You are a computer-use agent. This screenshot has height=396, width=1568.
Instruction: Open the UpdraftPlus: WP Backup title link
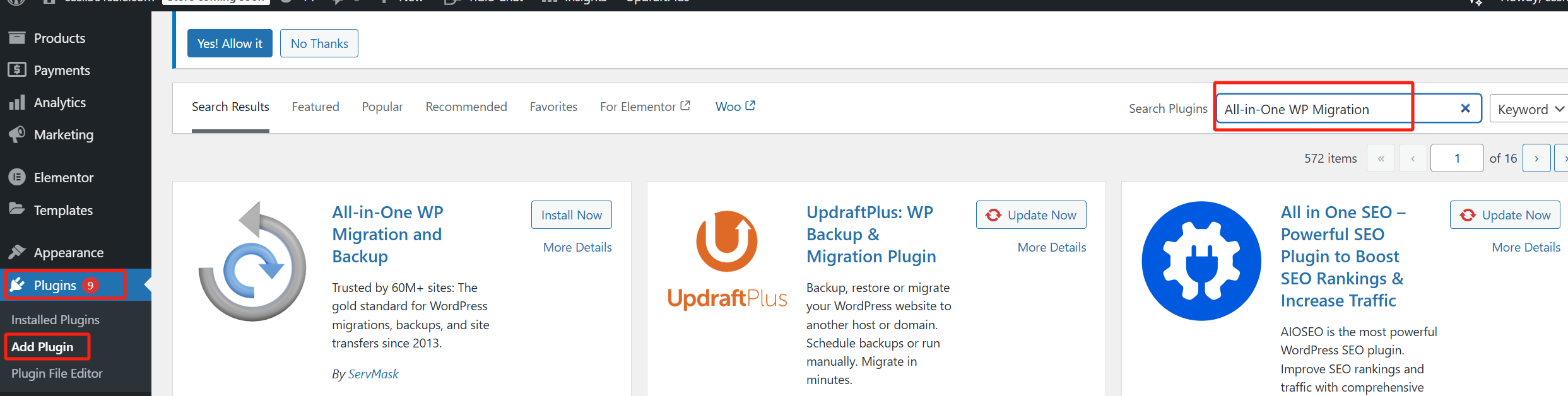click(871, 234)
